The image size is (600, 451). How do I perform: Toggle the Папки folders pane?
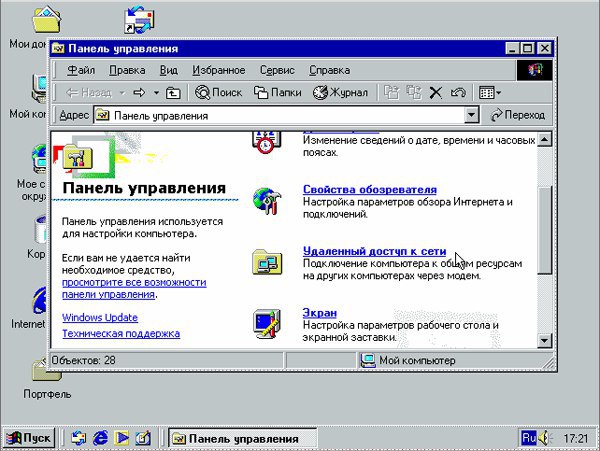coord(277,93)
